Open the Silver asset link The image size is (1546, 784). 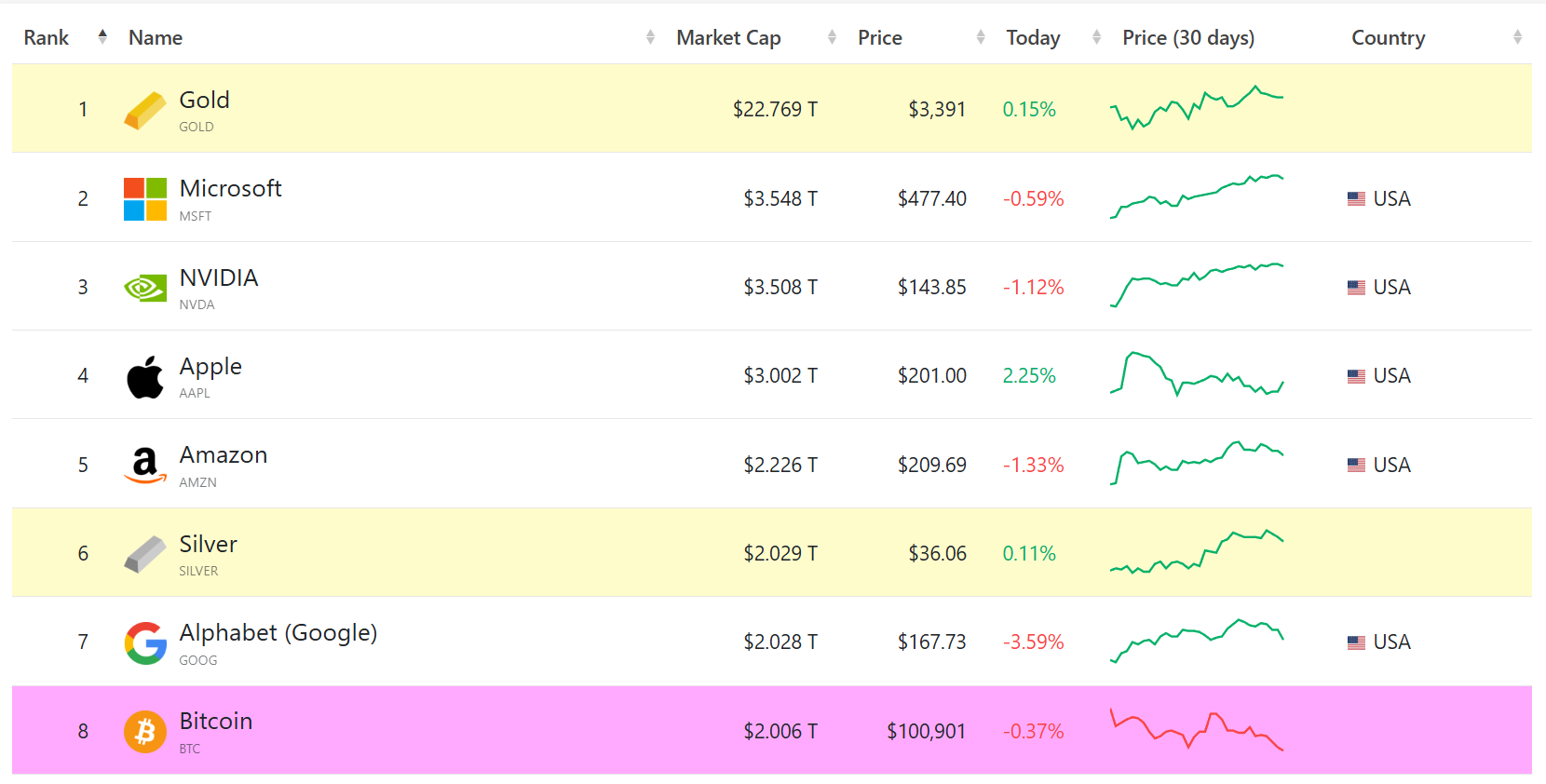pyautogui.click(x=208, y=544)
